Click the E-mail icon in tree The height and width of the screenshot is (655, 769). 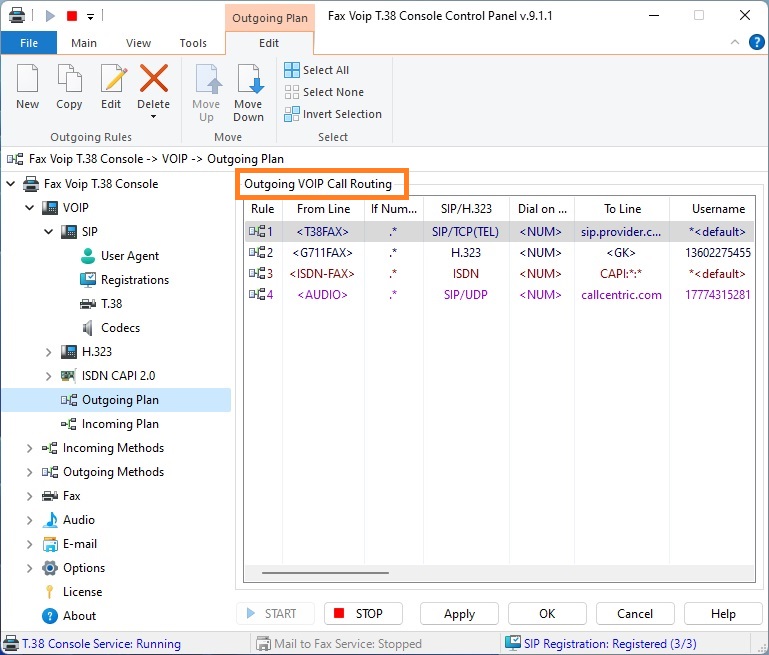point(50,544)
